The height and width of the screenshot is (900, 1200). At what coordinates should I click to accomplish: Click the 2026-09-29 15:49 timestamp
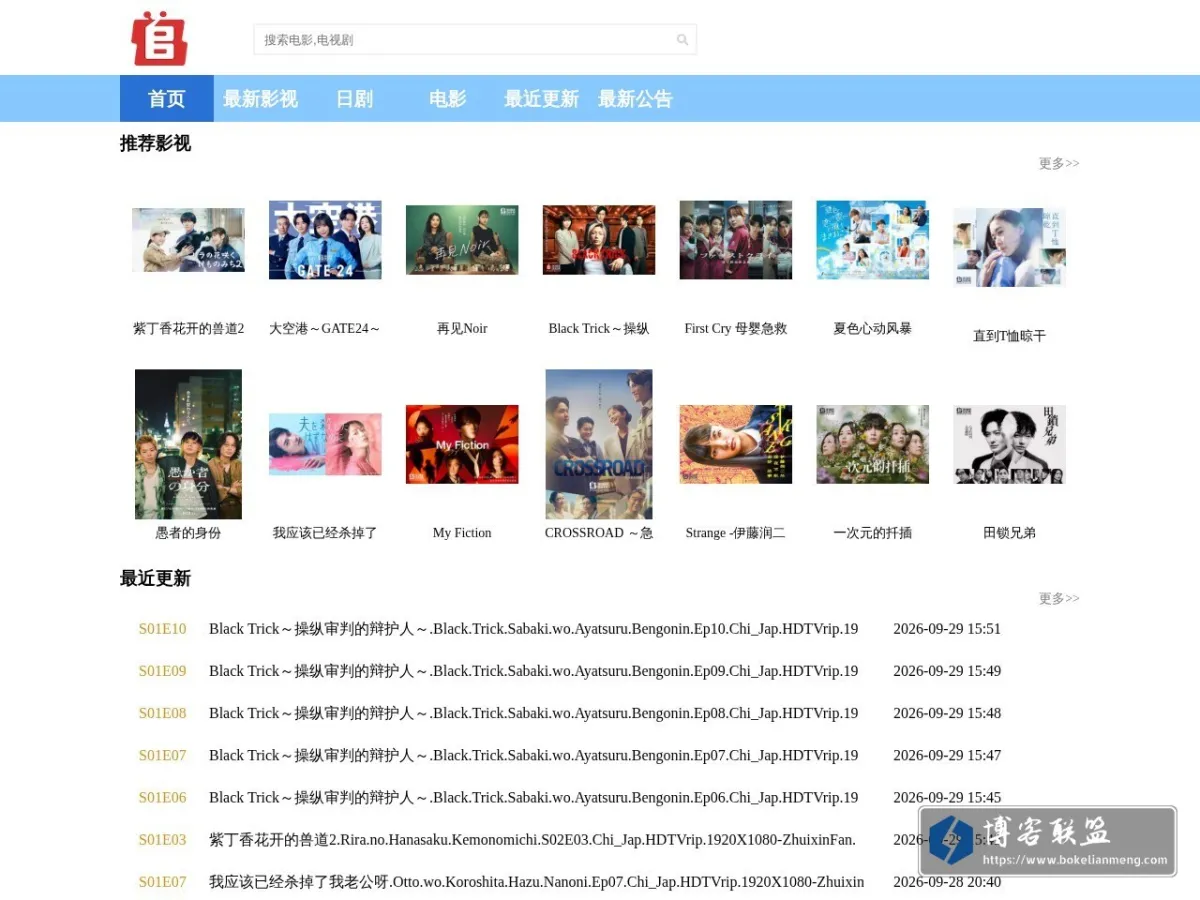click(947, 671)
